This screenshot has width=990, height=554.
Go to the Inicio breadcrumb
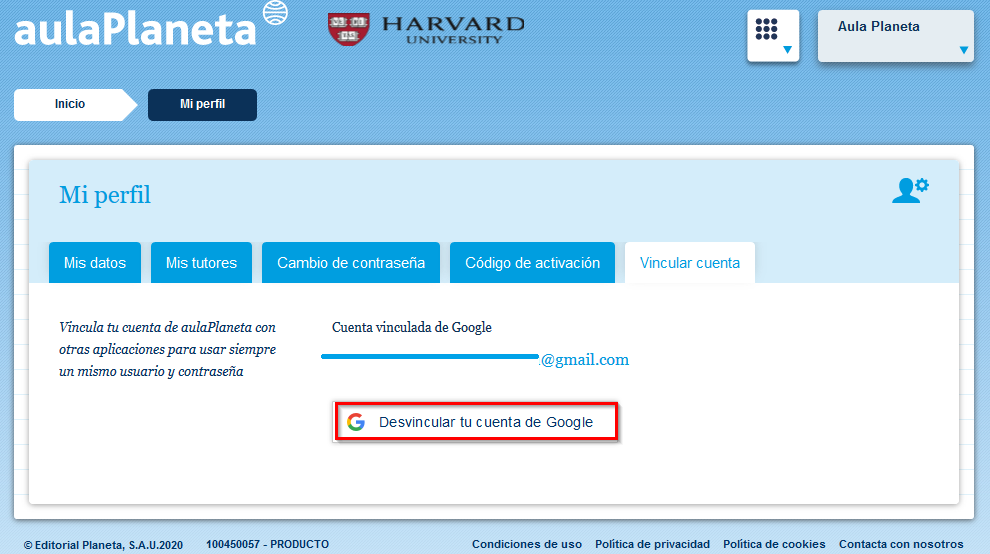pyautogui.click(x=70, y=104)
